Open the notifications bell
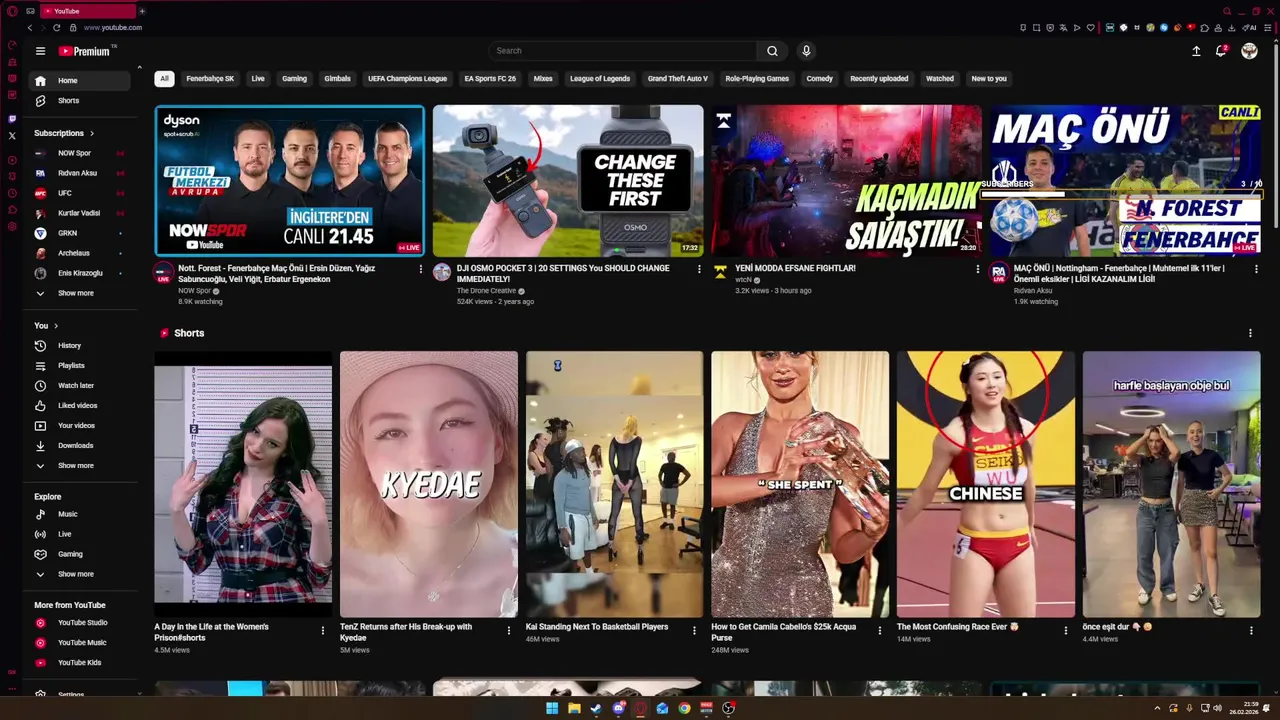 coord(1221,51)
